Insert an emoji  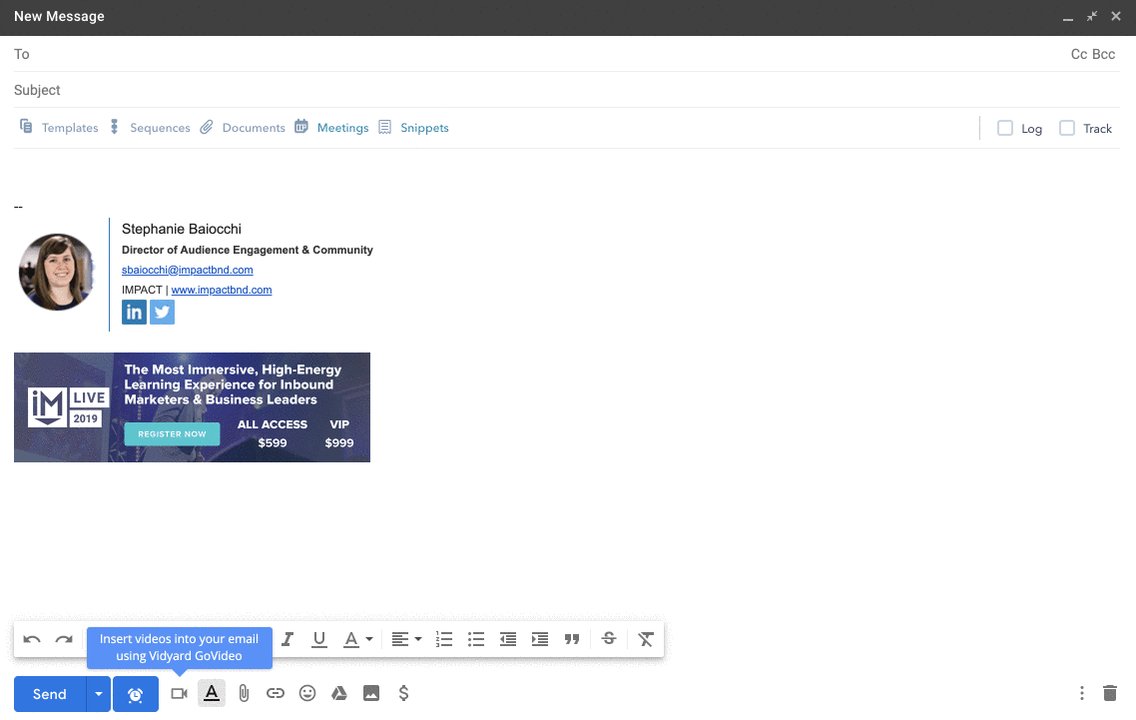click(307, 694)
